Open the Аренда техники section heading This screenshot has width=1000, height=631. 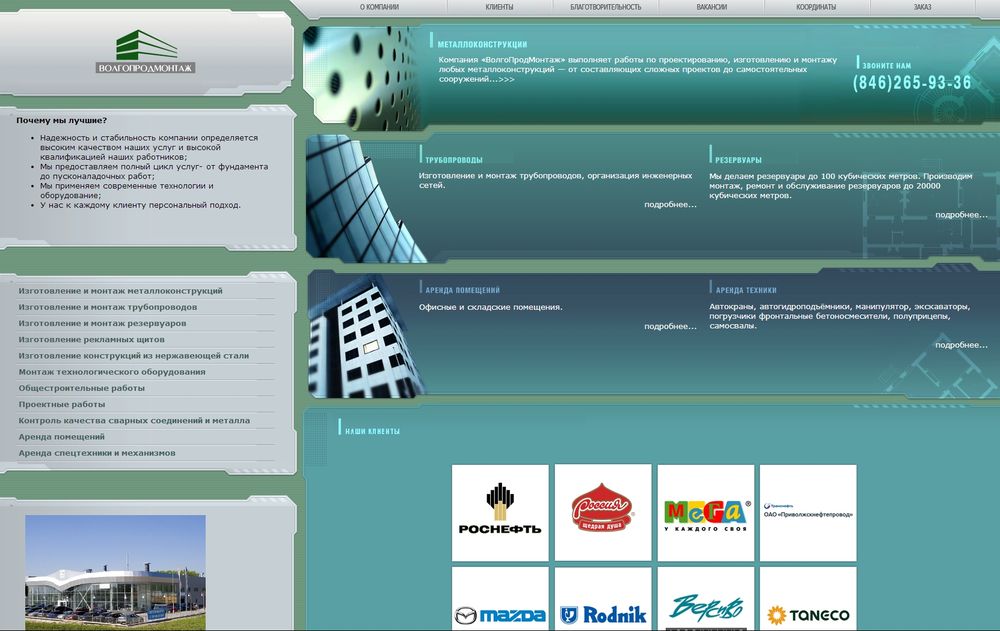tap(746, 290)
